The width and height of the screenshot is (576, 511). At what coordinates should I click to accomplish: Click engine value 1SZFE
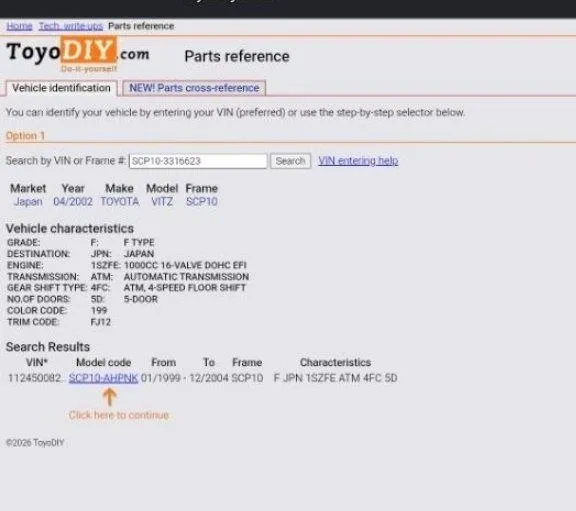105,265
